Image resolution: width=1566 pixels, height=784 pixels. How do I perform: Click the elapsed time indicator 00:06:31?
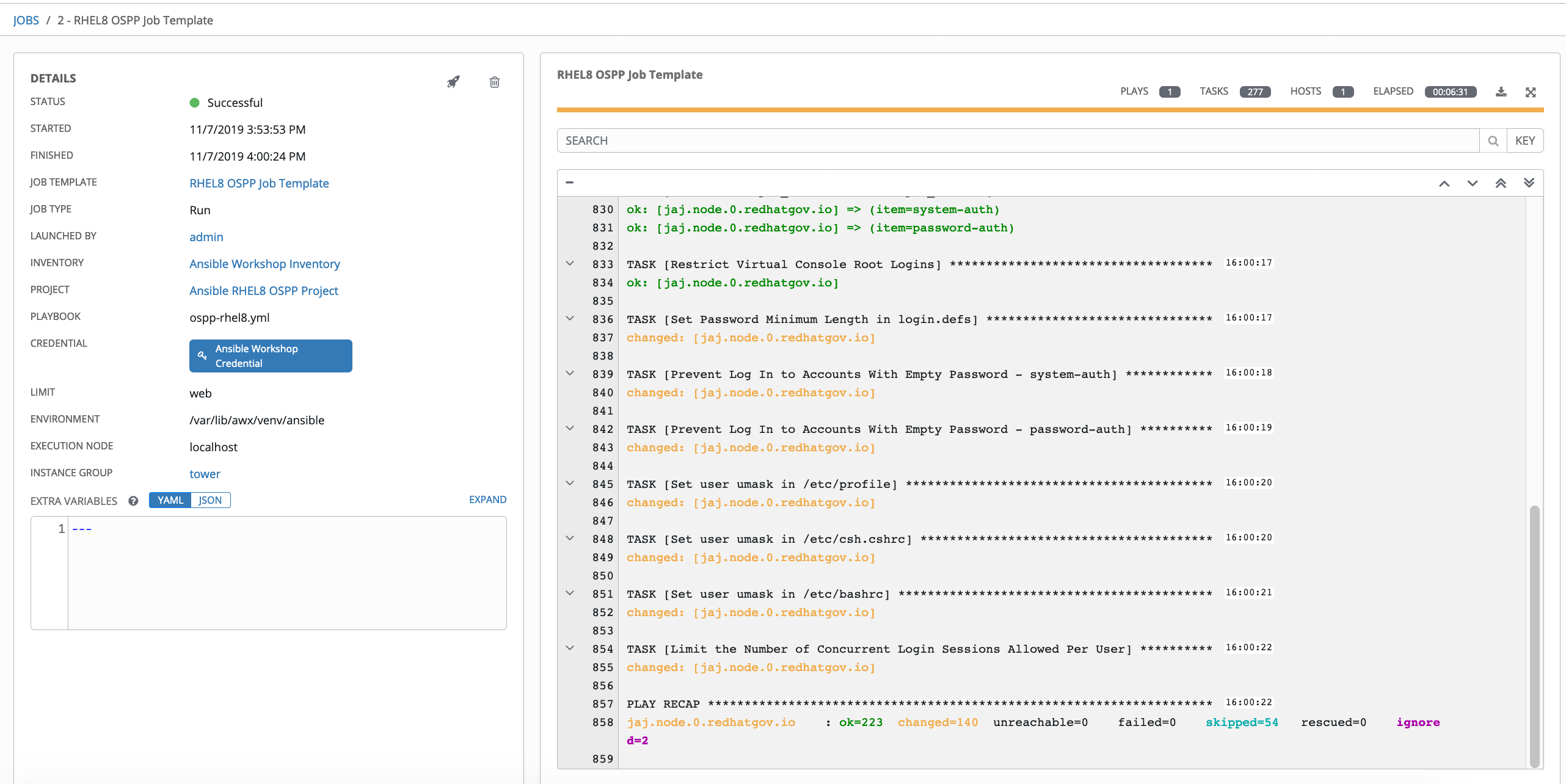click(x=1451, y=91)
